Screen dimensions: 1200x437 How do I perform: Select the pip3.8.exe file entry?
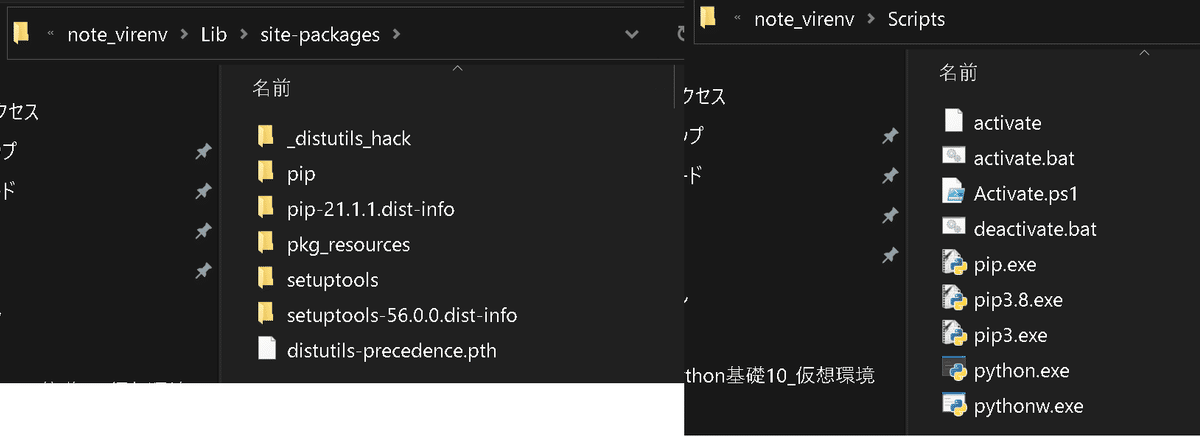pos(1003,299)
